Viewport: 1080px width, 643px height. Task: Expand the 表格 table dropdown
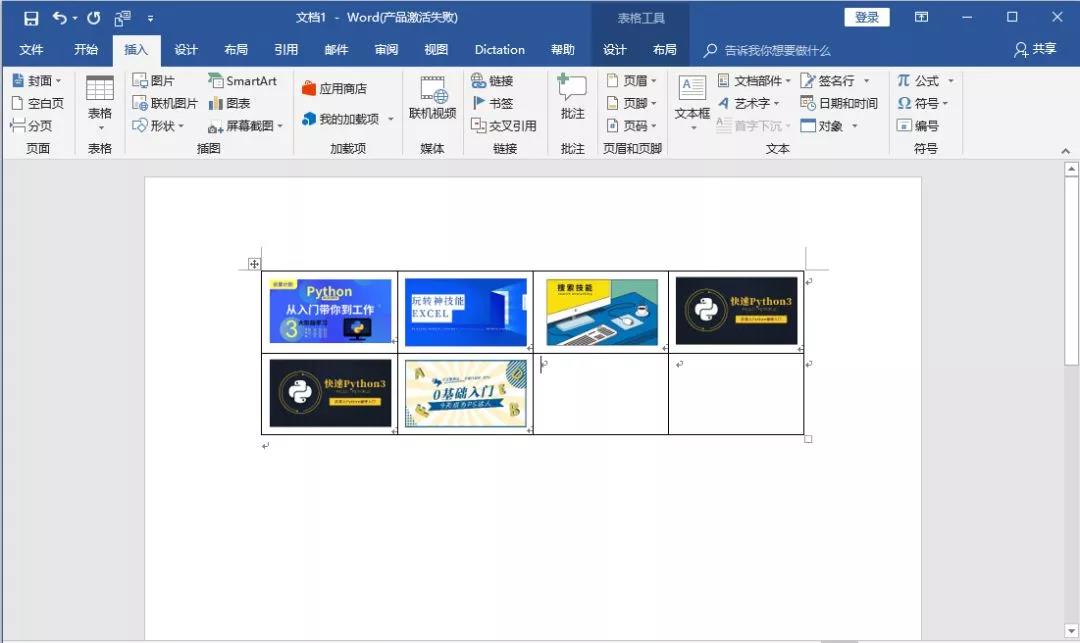click(100, 127)
